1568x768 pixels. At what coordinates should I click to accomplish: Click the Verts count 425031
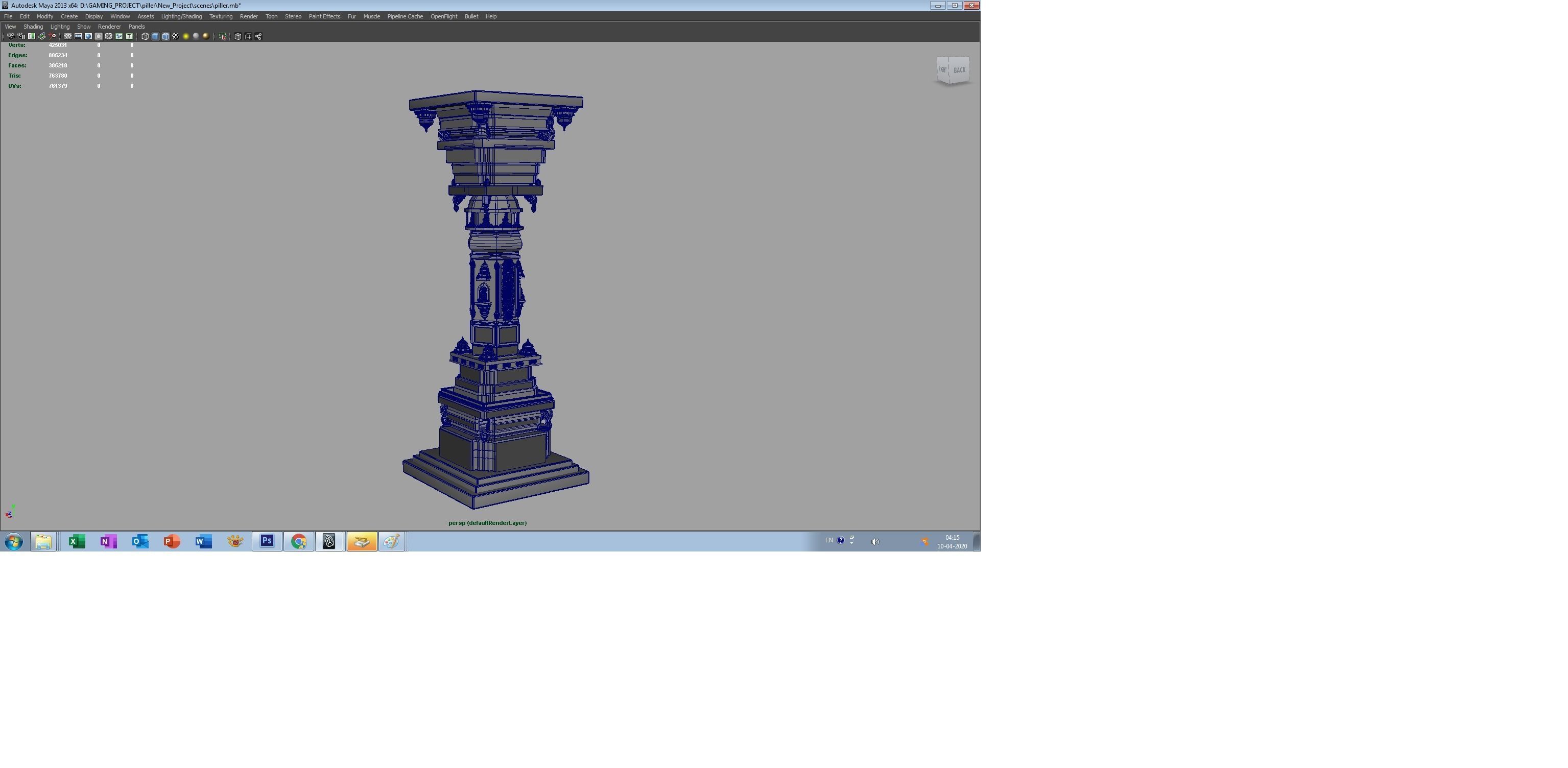(58, 45)
